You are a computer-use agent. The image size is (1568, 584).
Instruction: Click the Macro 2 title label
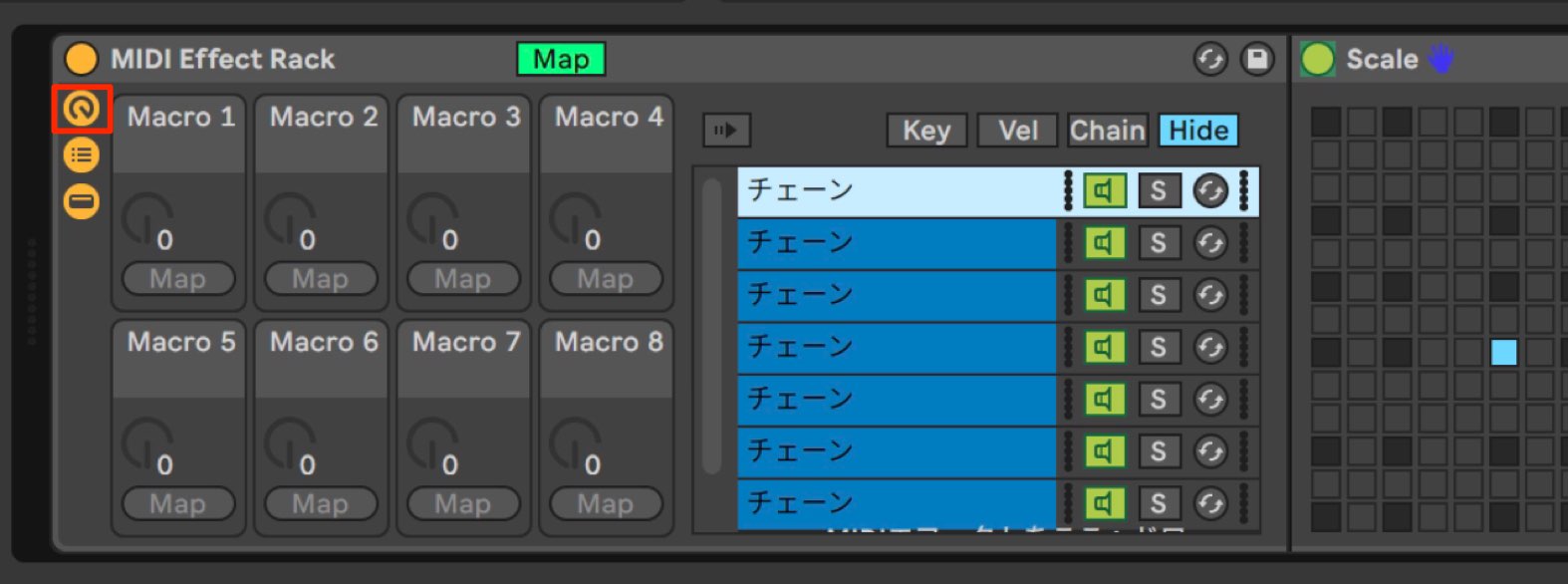click(x=324, y=117)
